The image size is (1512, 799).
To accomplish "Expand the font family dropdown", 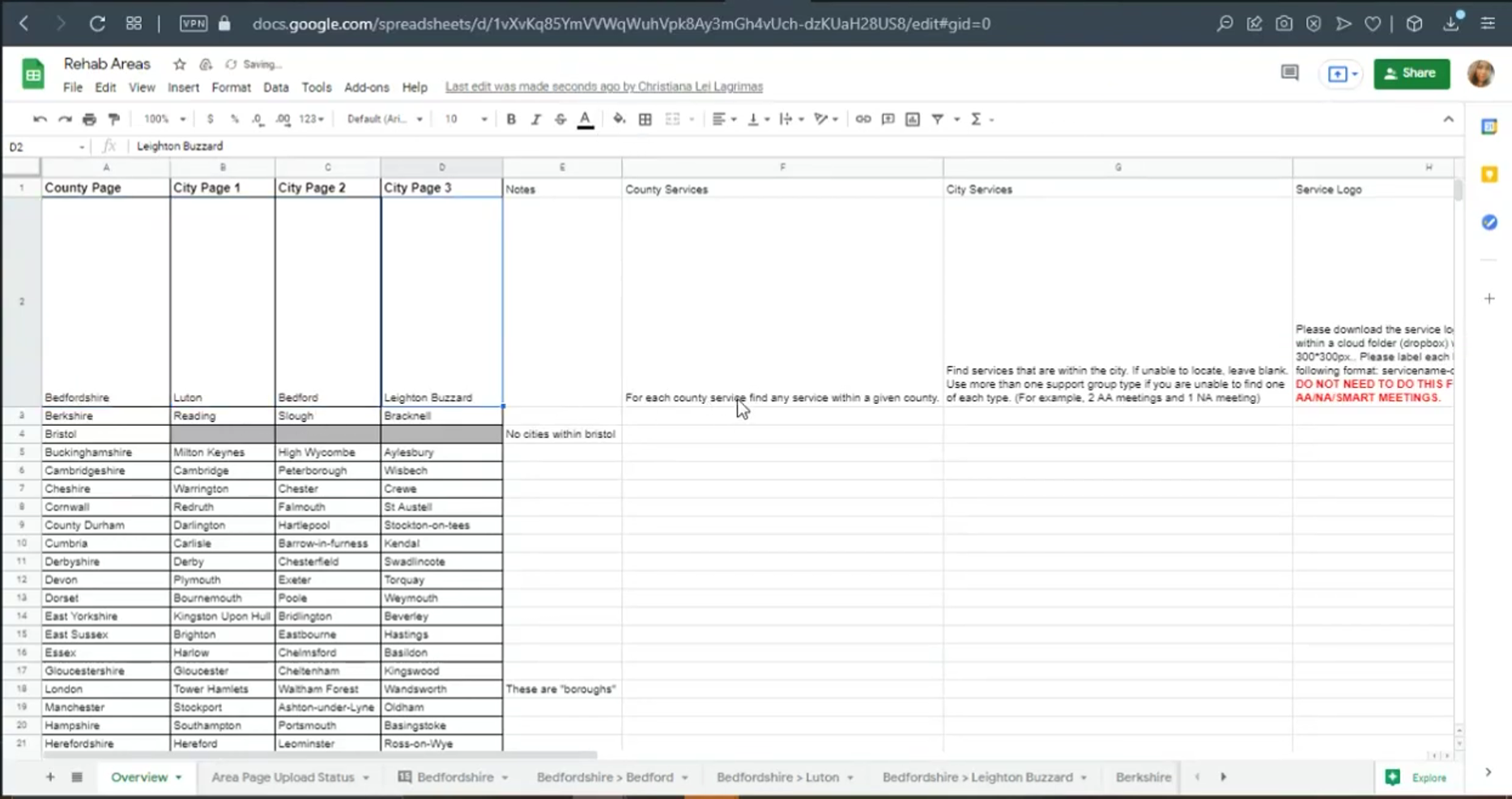I will click(x=385, y=119).
